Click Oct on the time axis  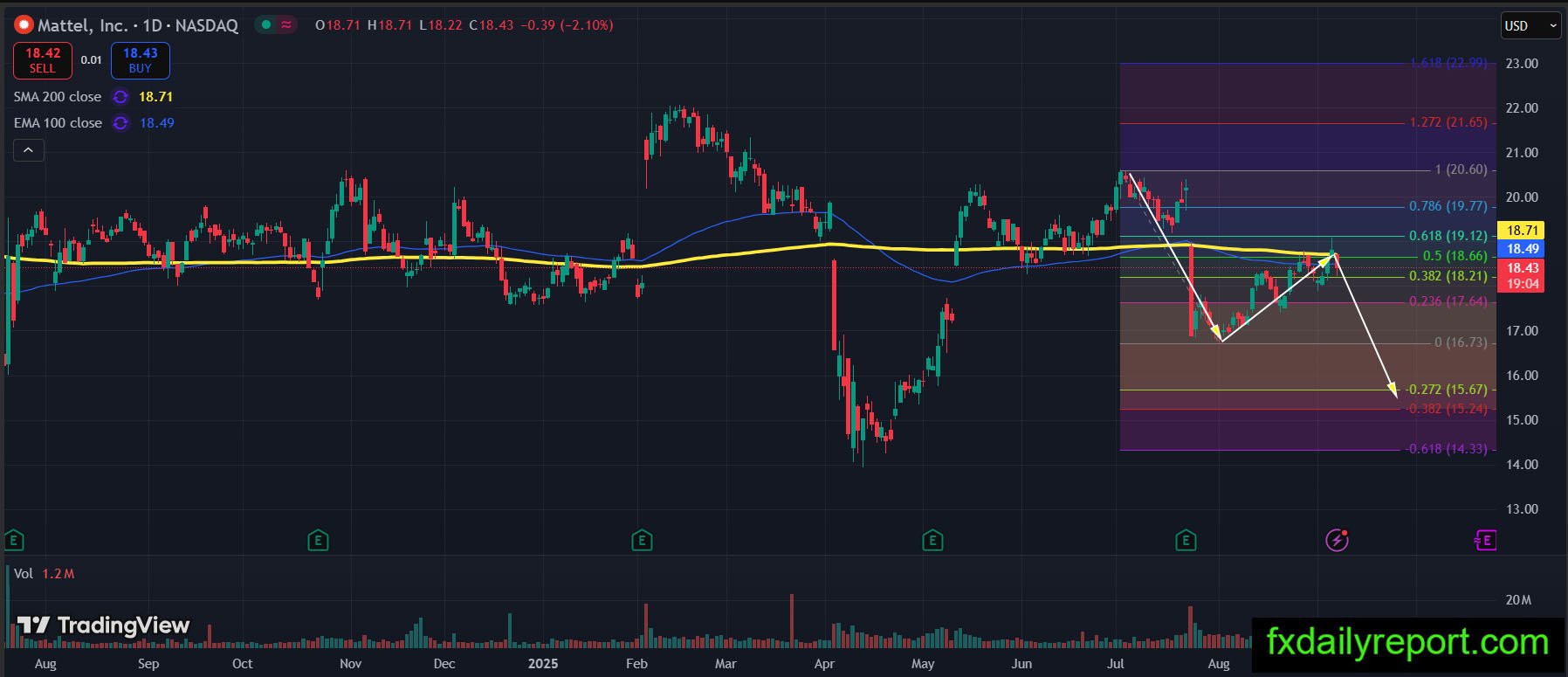click(243, 664)
